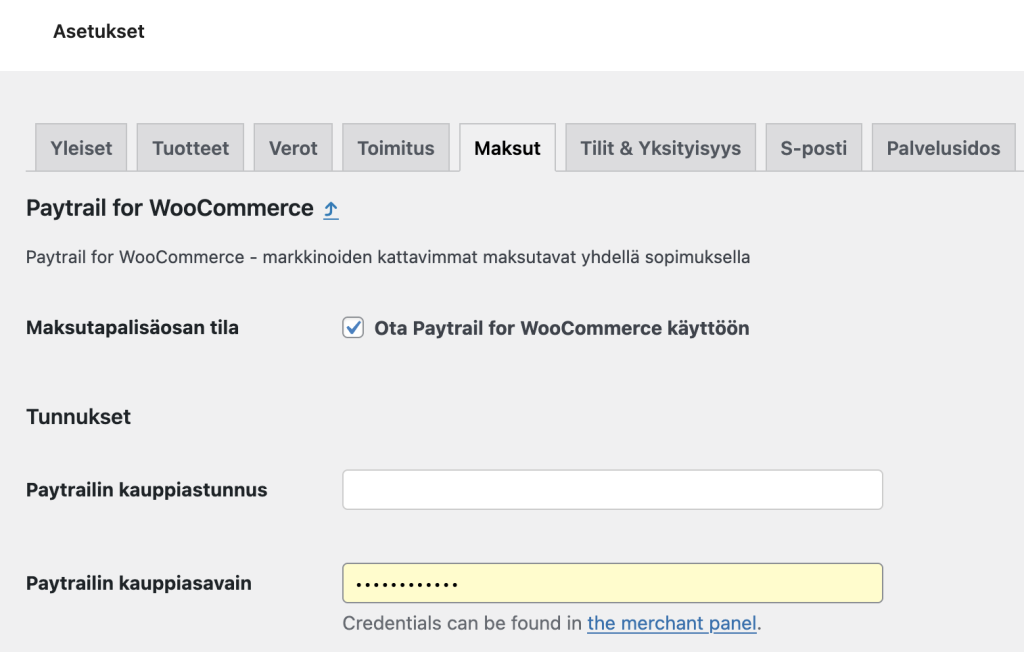Focus the Paytrailin kauppiastunnus input field

pyautogui.click(x=613, y=489)
